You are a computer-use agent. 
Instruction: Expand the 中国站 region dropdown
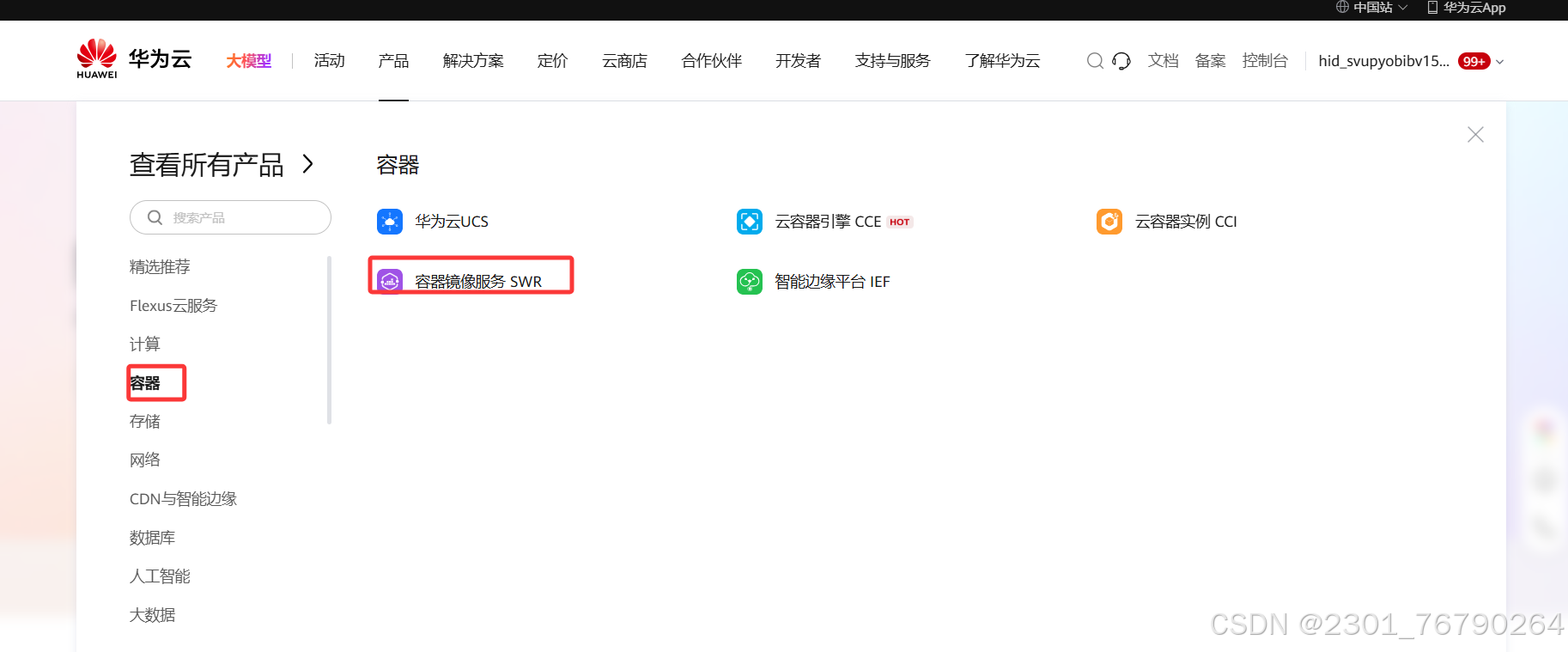[1403, 8]
